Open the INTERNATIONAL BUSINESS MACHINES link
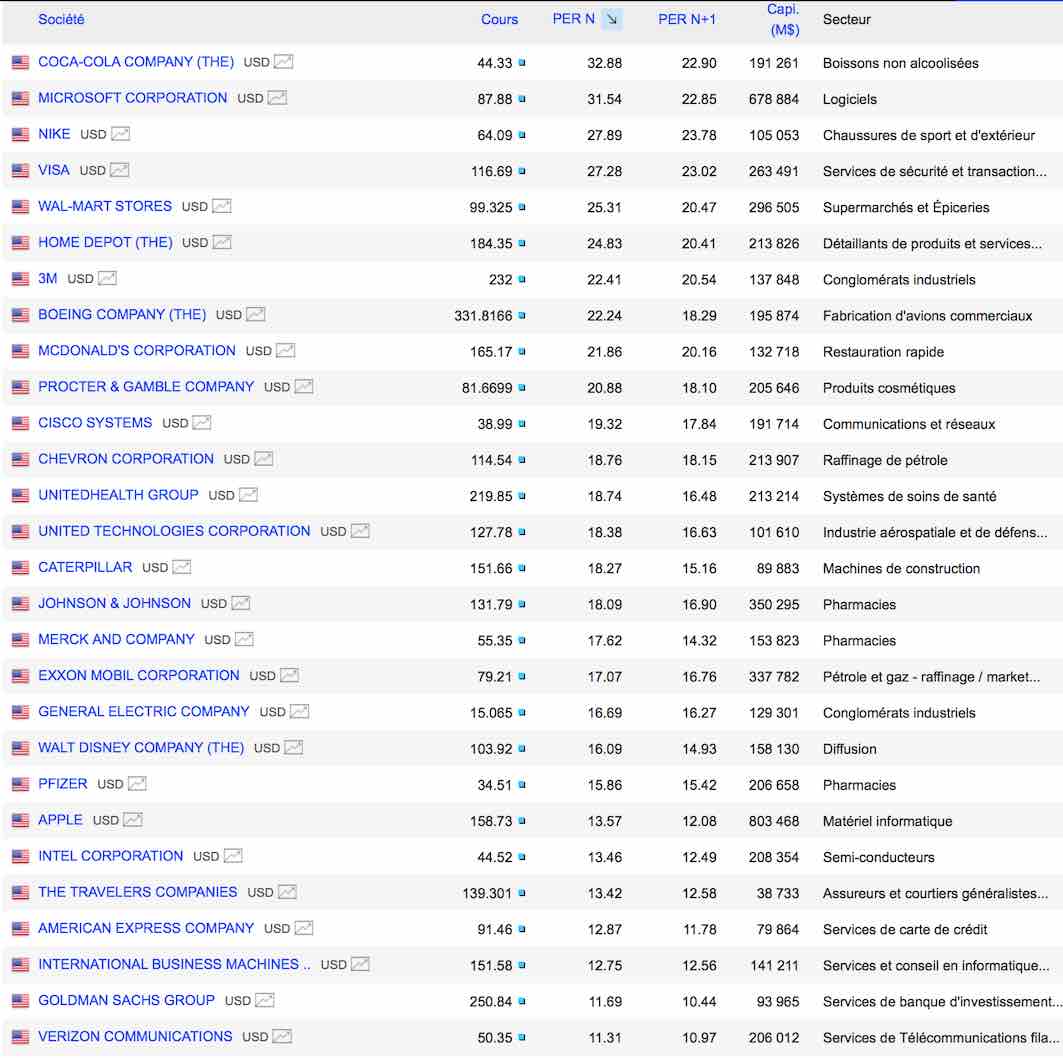 pyautogui.click(x=174, y=964)
